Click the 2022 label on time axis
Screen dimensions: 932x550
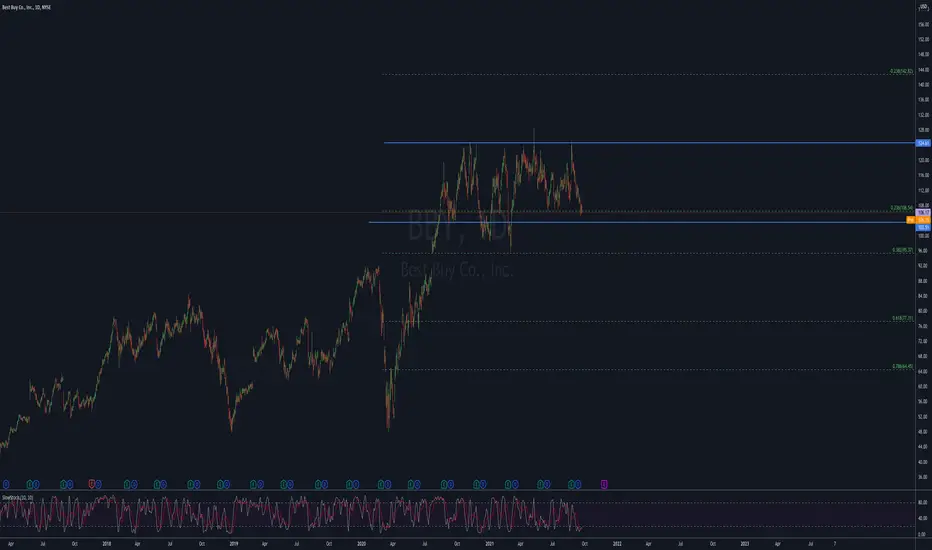pos(617,543)
